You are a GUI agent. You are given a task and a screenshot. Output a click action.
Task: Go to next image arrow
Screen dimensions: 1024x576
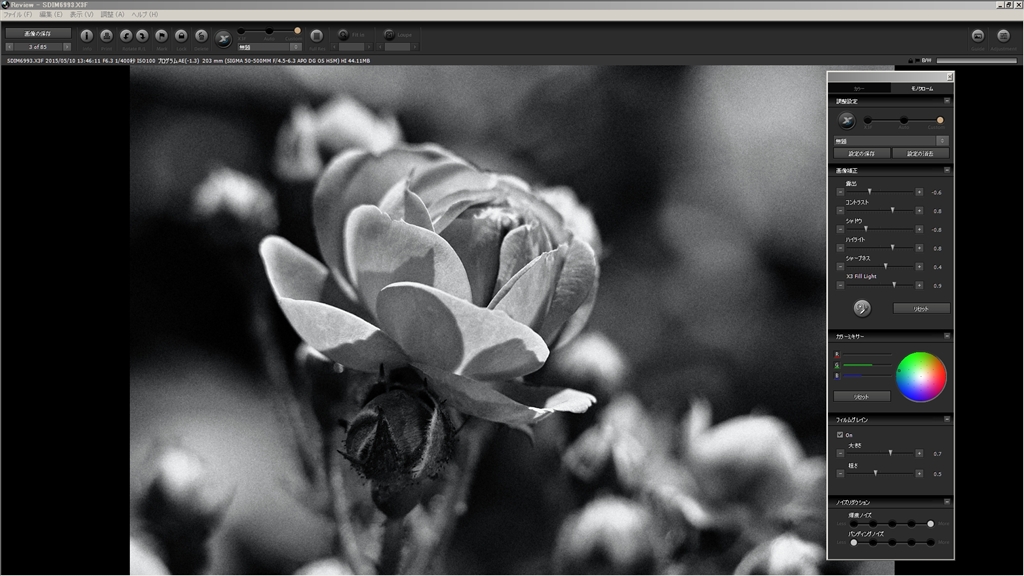coord(67,47)
